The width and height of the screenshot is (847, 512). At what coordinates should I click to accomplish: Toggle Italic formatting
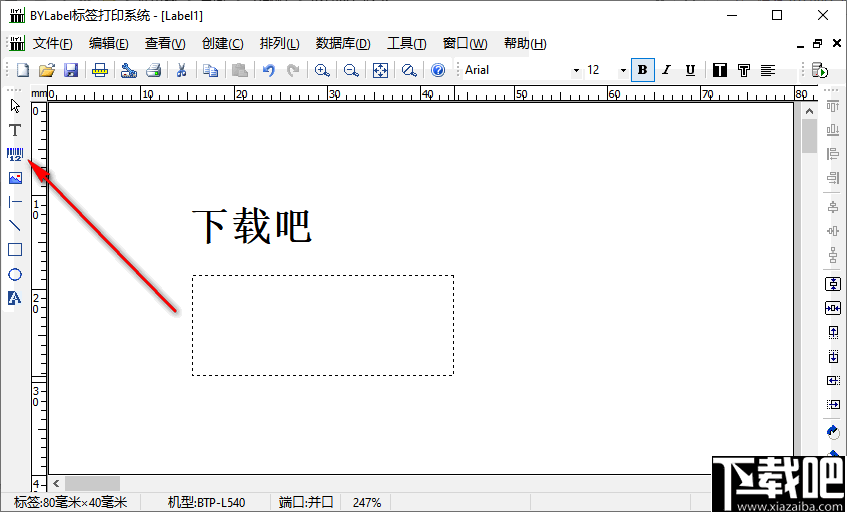click(667, 70)
